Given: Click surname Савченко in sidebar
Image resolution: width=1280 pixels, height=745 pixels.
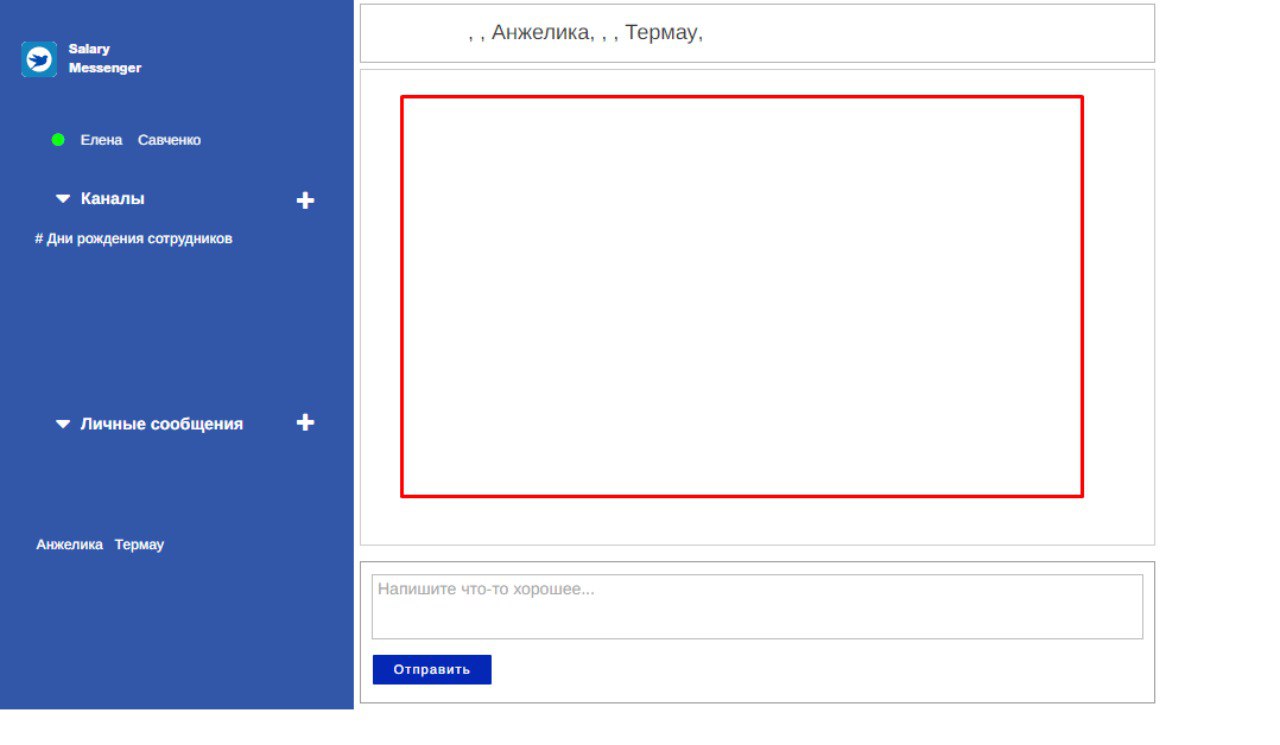Looking at the screenshot, I should click(169, 140).
